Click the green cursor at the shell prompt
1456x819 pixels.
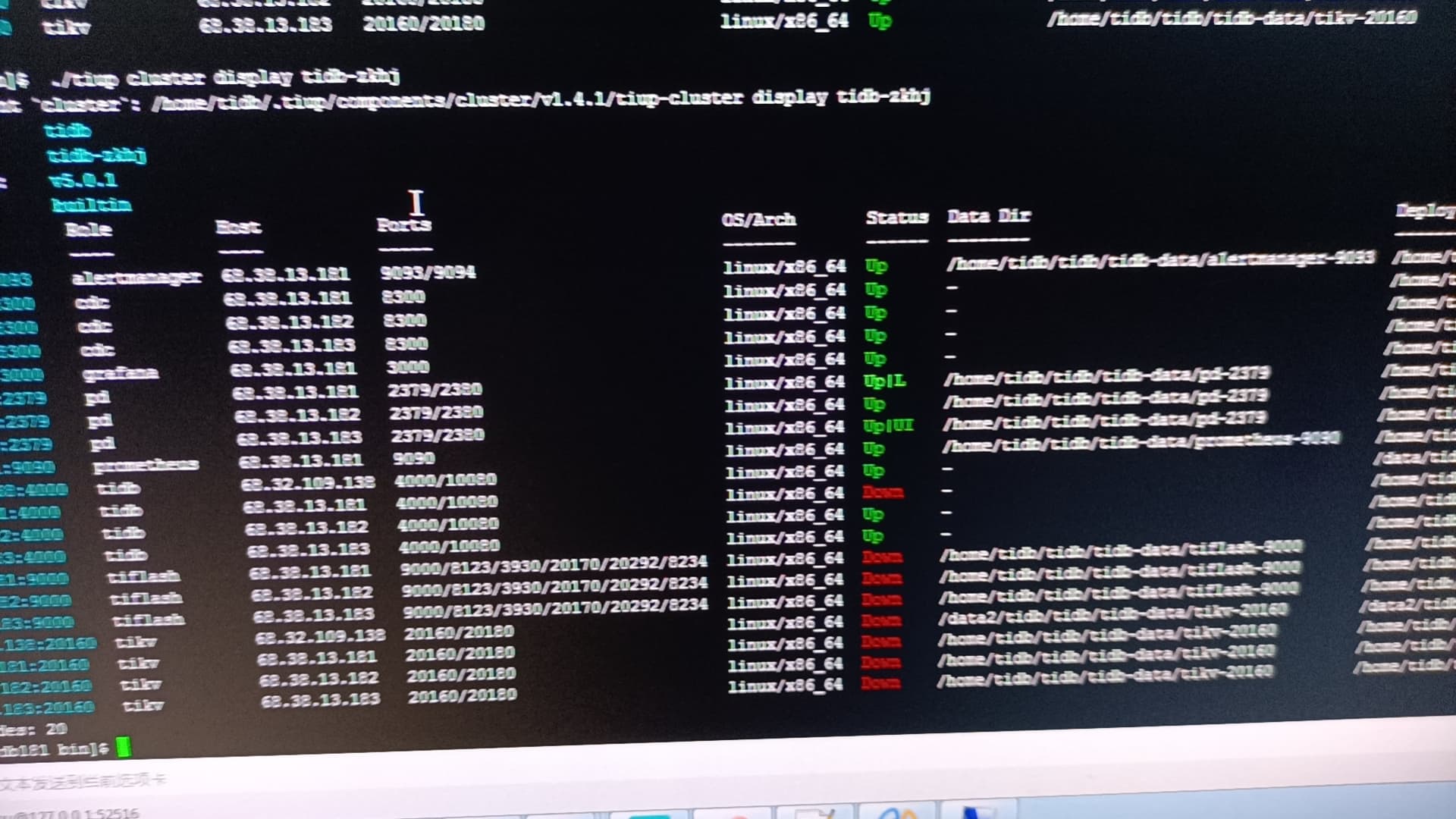coord(124,748)
